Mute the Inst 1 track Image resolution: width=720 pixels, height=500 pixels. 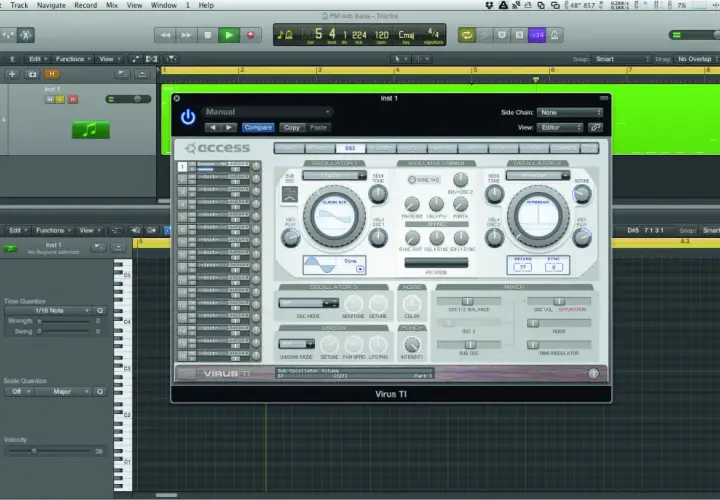coord(49,100)
